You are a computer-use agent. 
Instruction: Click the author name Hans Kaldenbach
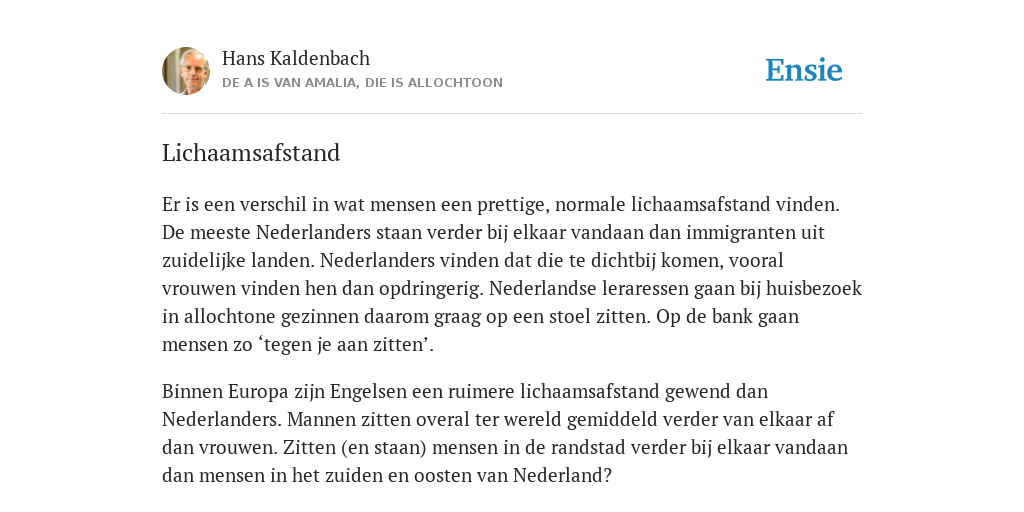(x=296, y=58)
